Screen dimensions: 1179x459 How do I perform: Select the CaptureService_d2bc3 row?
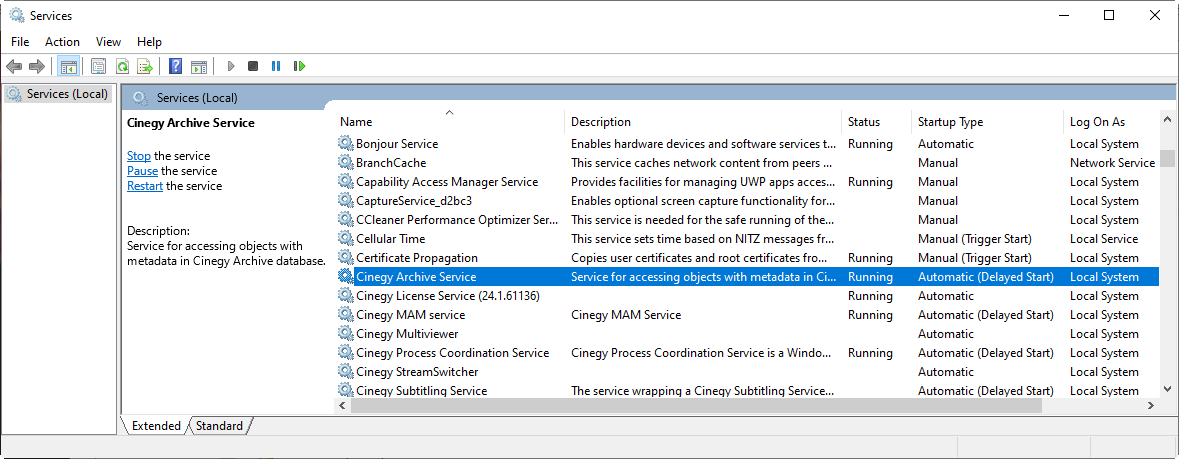[x=747, y=201]
